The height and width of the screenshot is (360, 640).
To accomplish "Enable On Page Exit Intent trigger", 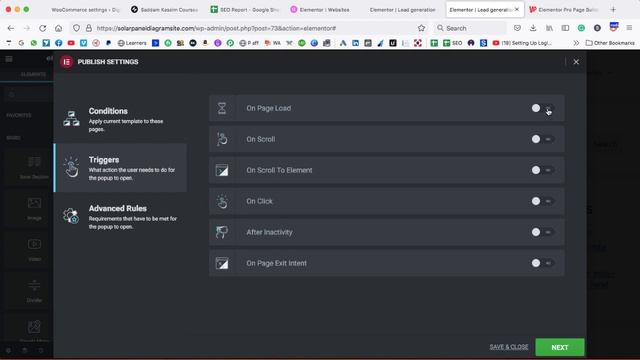I will pyautogui.click(x=542, y=263).
